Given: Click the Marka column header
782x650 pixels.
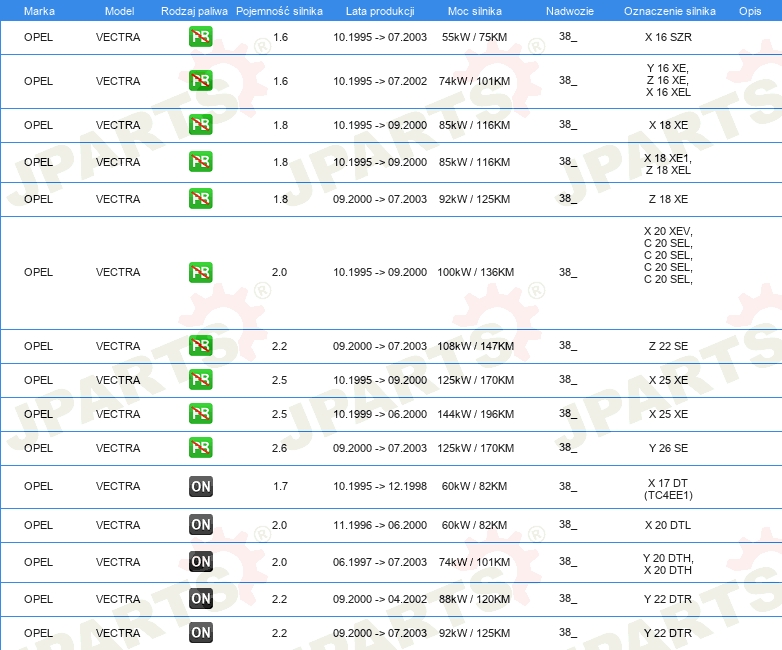Looking at the screenshot, I should pos(39,11).
